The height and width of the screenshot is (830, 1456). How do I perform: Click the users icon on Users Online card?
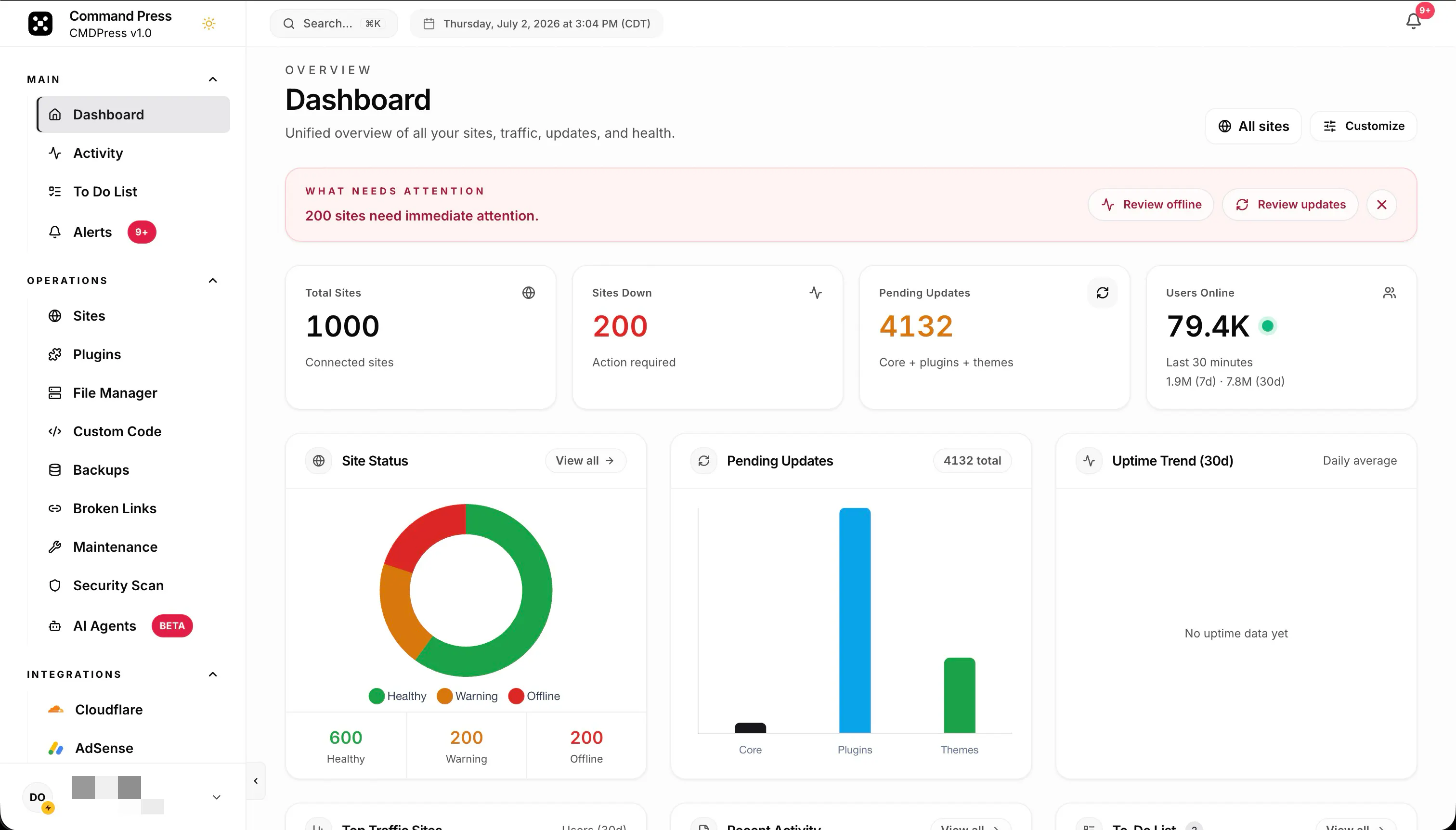(1389, 292)
